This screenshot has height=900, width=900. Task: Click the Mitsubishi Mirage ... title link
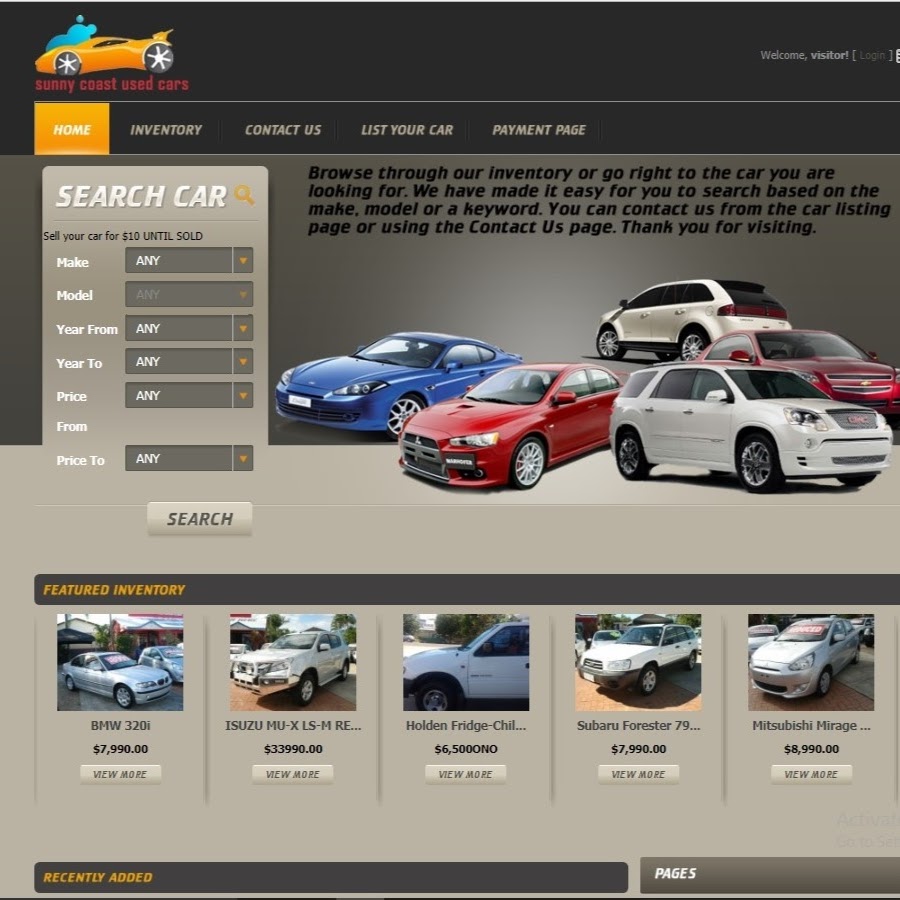coord(811,726)
